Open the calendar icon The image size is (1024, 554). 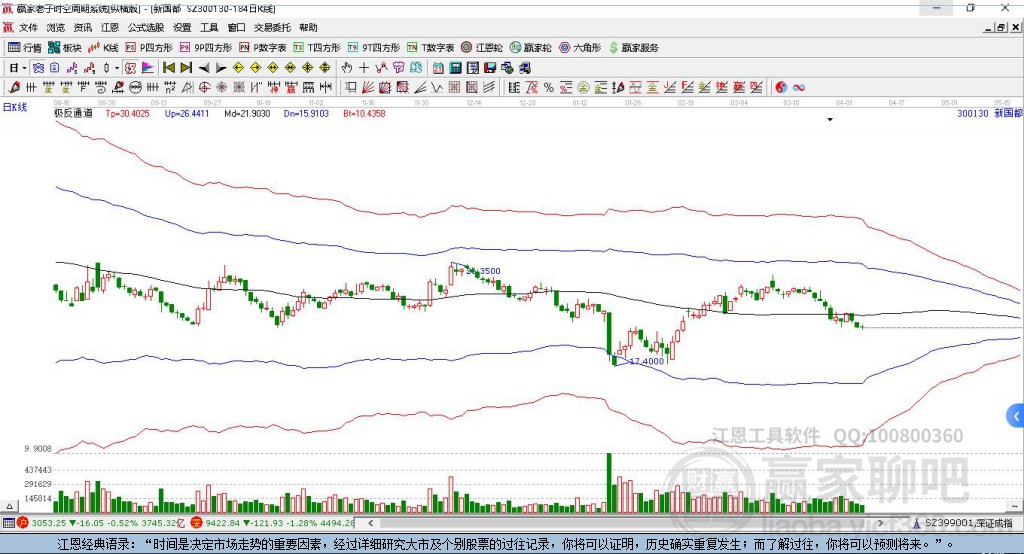[438, 68]
